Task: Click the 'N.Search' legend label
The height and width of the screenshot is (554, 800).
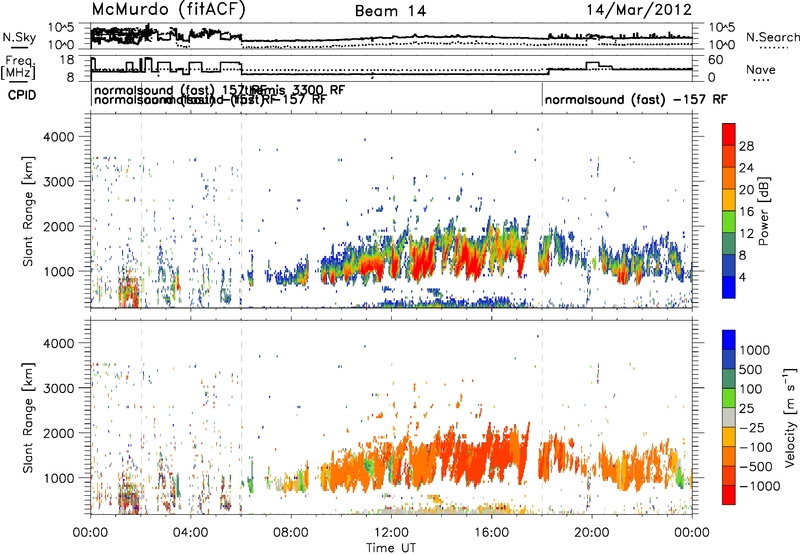Action: pyautogui.click(x=772, y=37)
